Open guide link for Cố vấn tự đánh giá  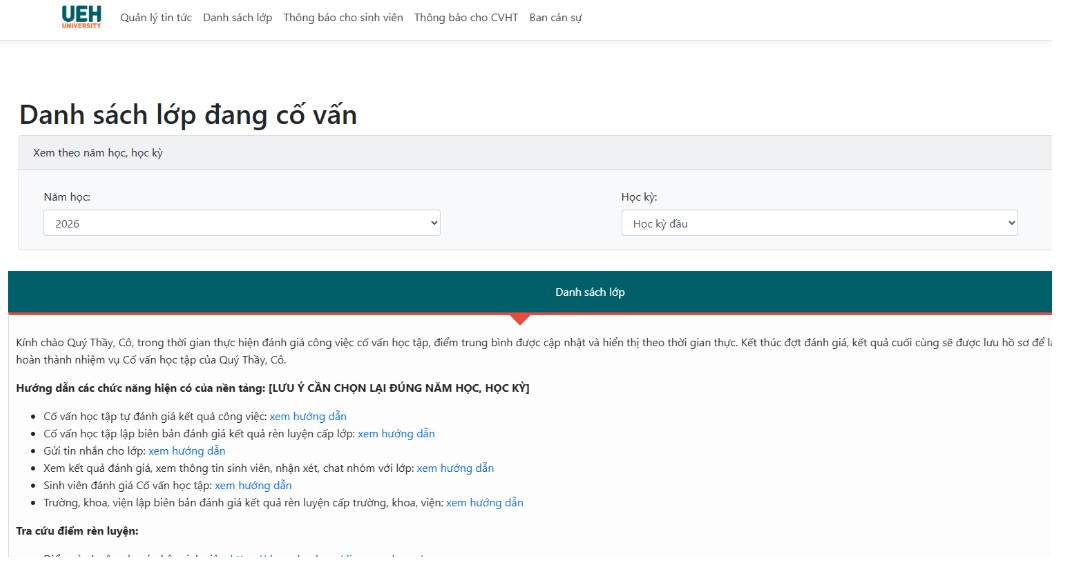click(x=308, y=416)
